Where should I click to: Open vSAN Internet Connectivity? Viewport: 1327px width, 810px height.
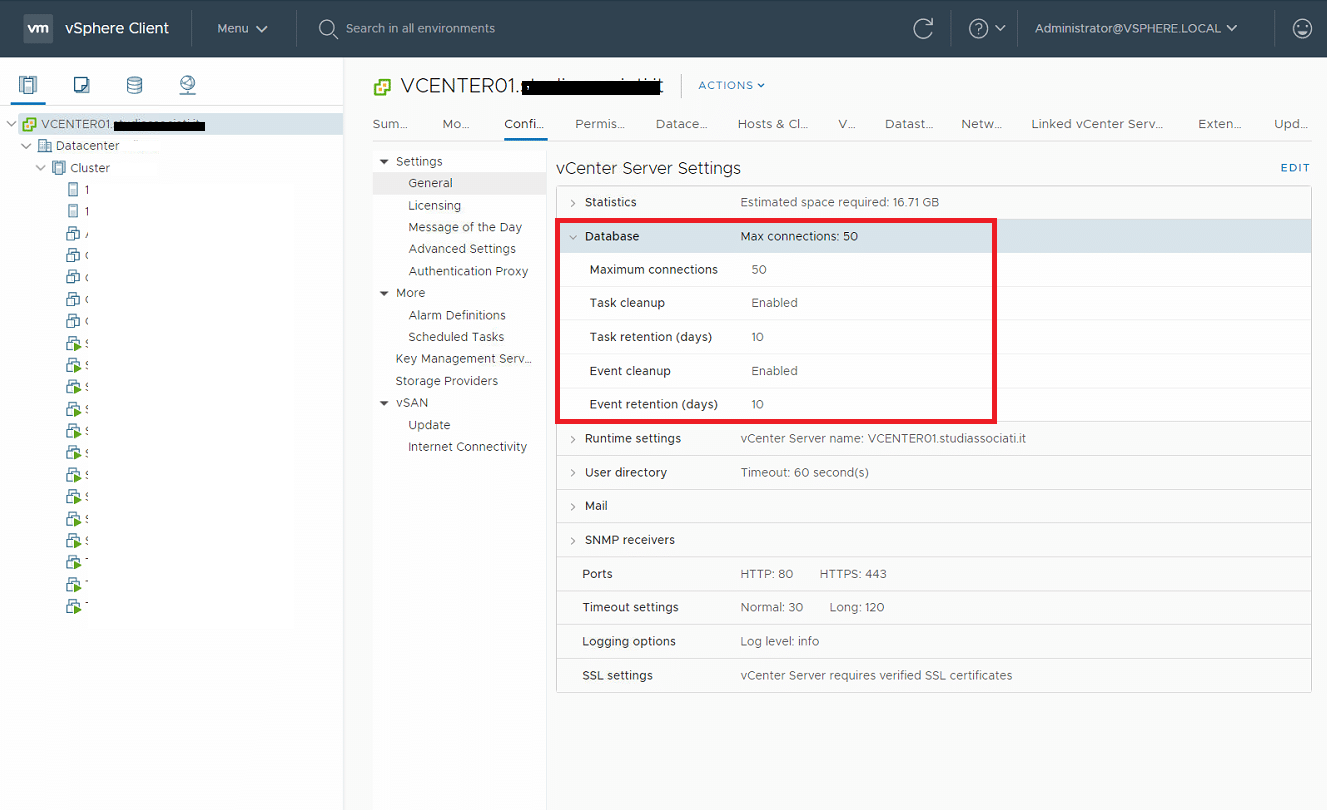[467, 447]
